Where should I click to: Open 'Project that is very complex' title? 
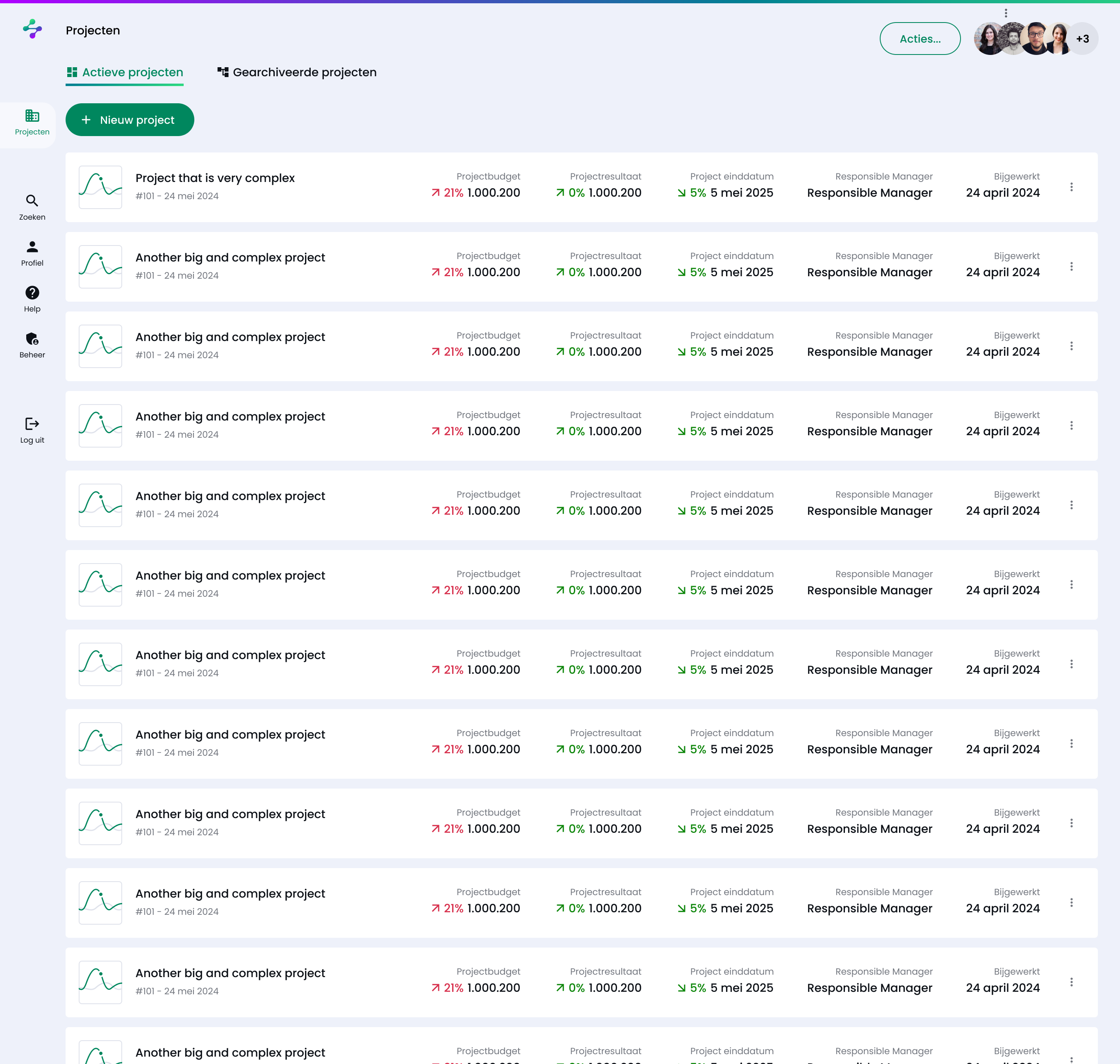pos(215,178)
